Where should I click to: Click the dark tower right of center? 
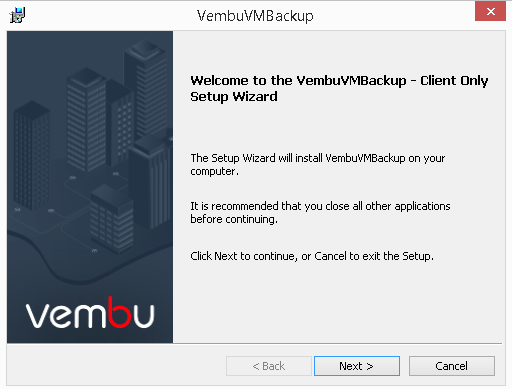pos(150,182)
